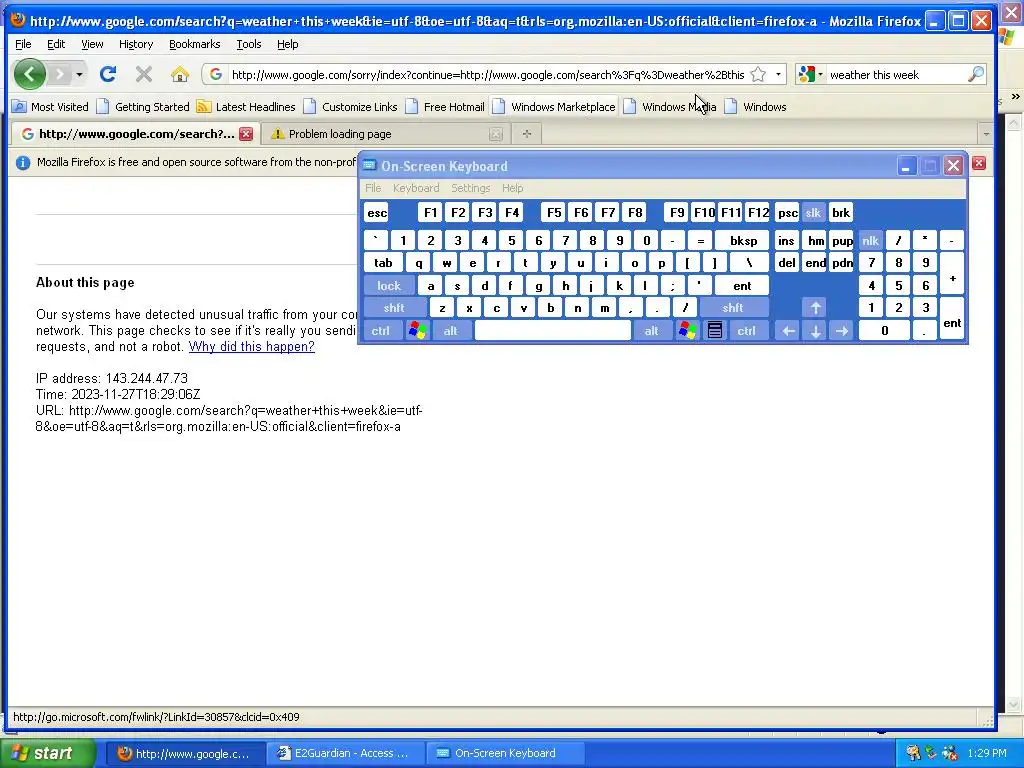Open On-Screen Keyboard Keyboard menu
Viewport: 1024px width, 768px height.
click(x=416, y=188)
